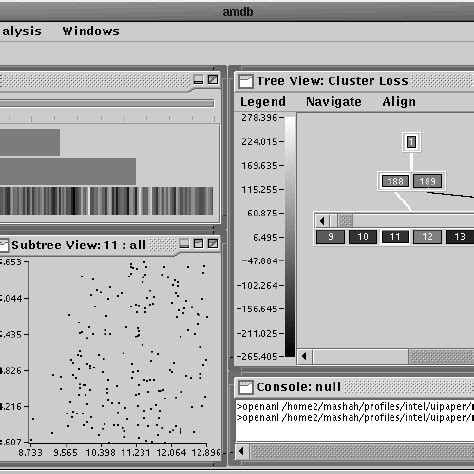Select leaf node 13 in tree

[x=460, y=237]
